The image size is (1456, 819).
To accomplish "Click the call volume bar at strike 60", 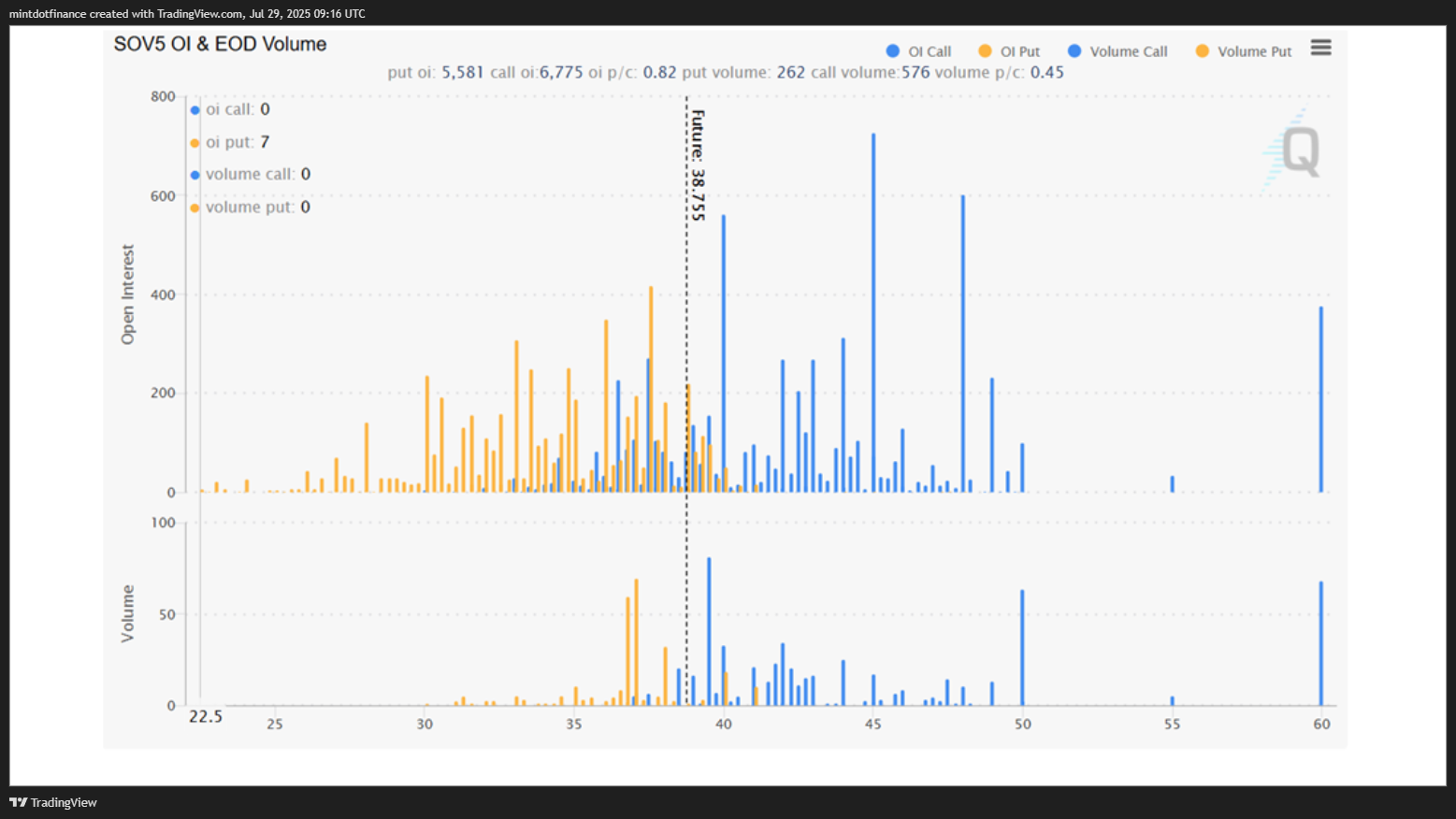I will click(1321, 643).
